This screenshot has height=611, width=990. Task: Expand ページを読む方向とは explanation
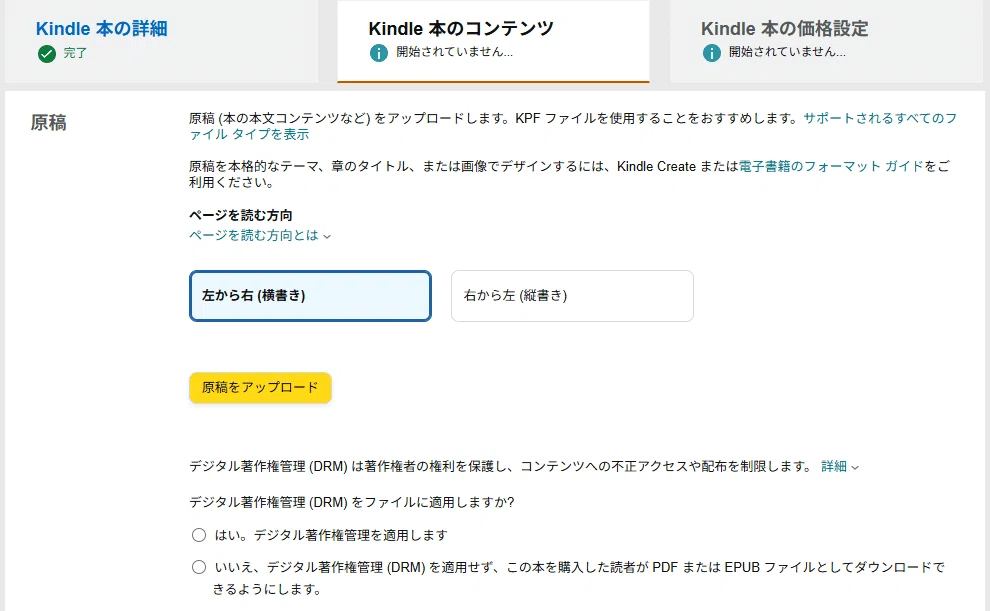[254, 235]
